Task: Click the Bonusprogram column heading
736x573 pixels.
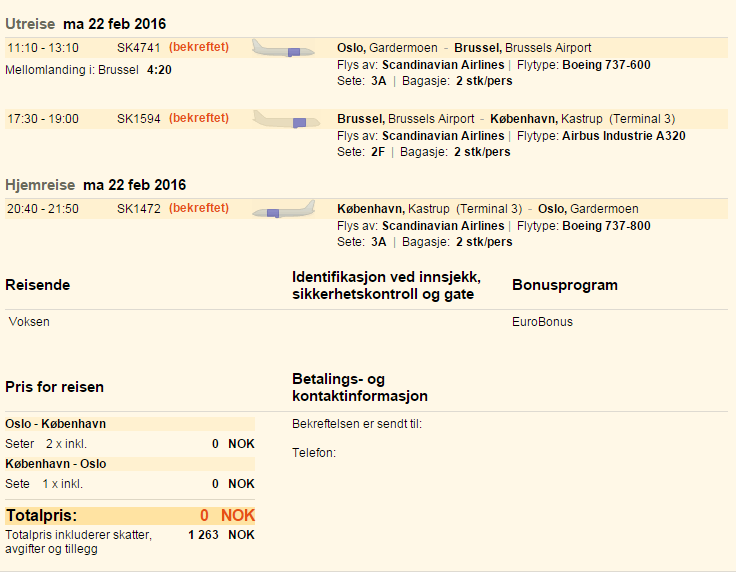Action: [x=564, y=285]
